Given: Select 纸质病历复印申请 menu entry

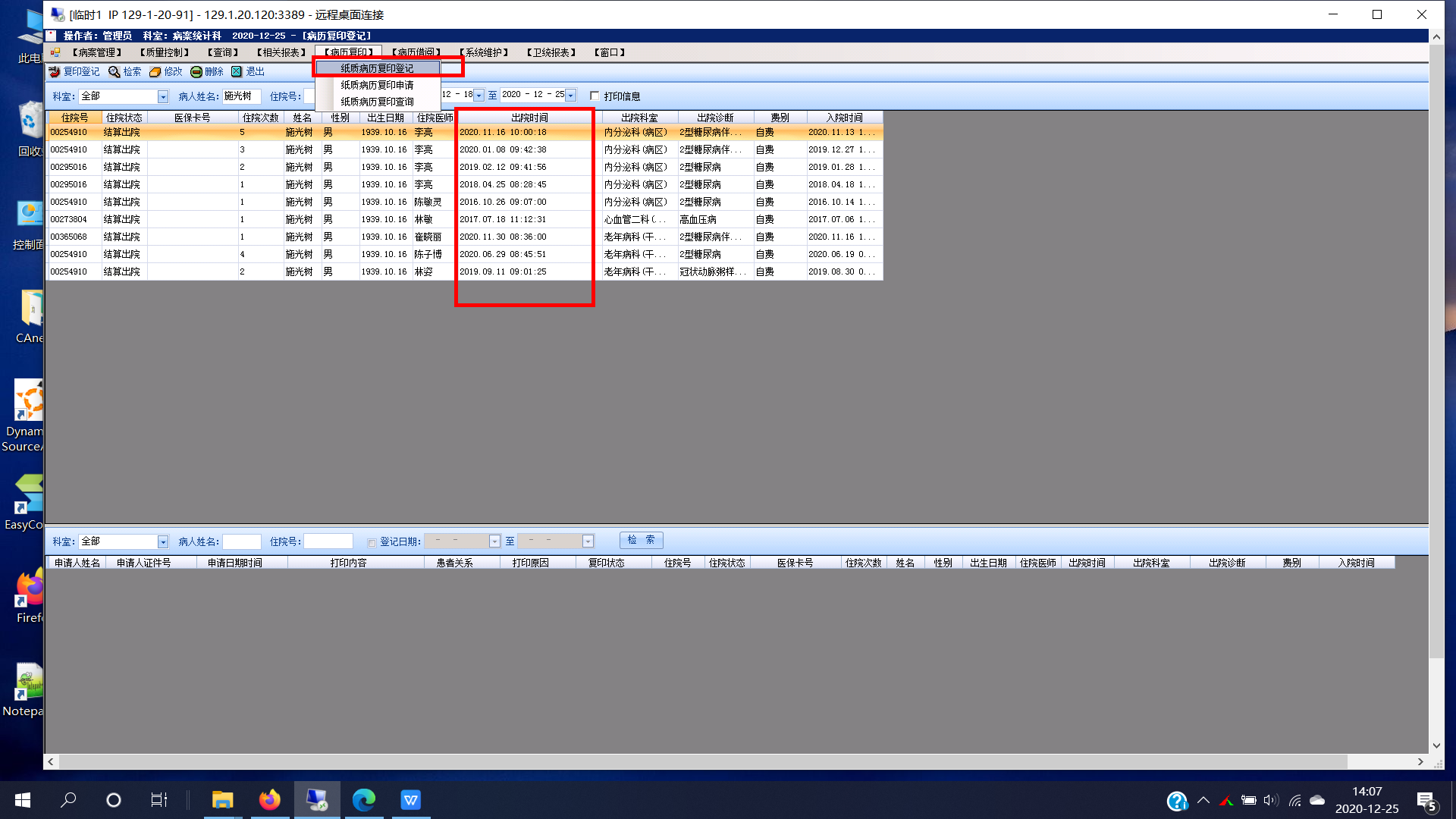Looking at the screenshot, I should 377,85.
